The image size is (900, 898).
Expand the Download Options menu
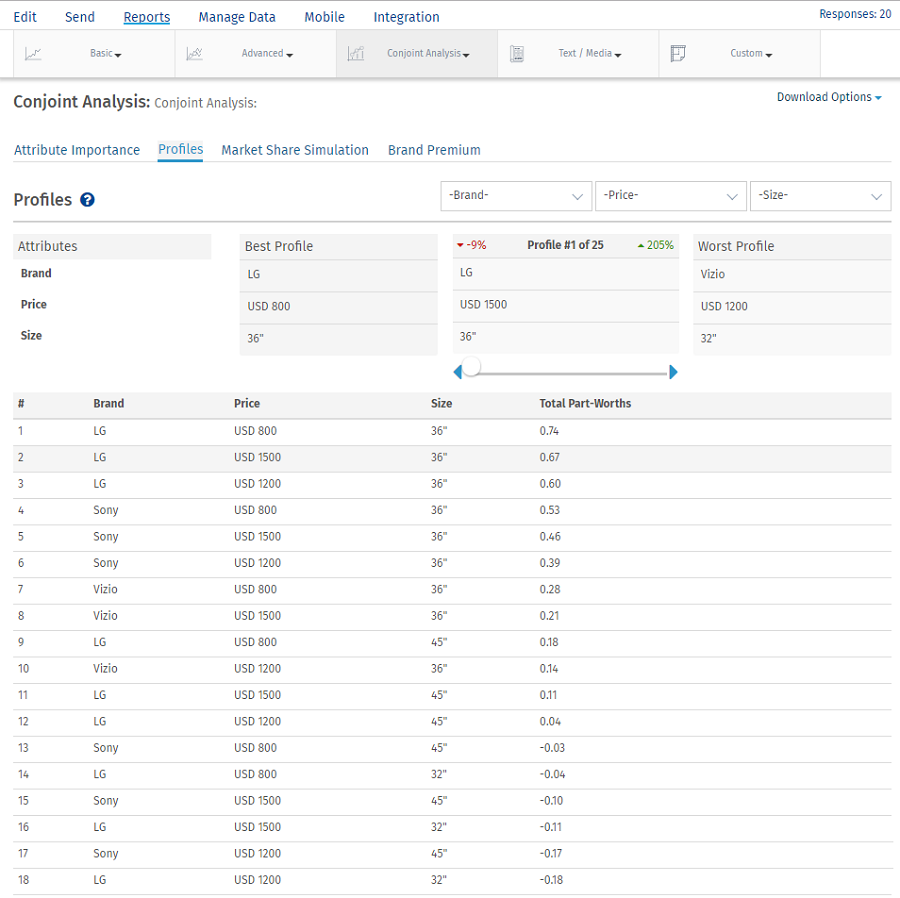coord(829,97)
